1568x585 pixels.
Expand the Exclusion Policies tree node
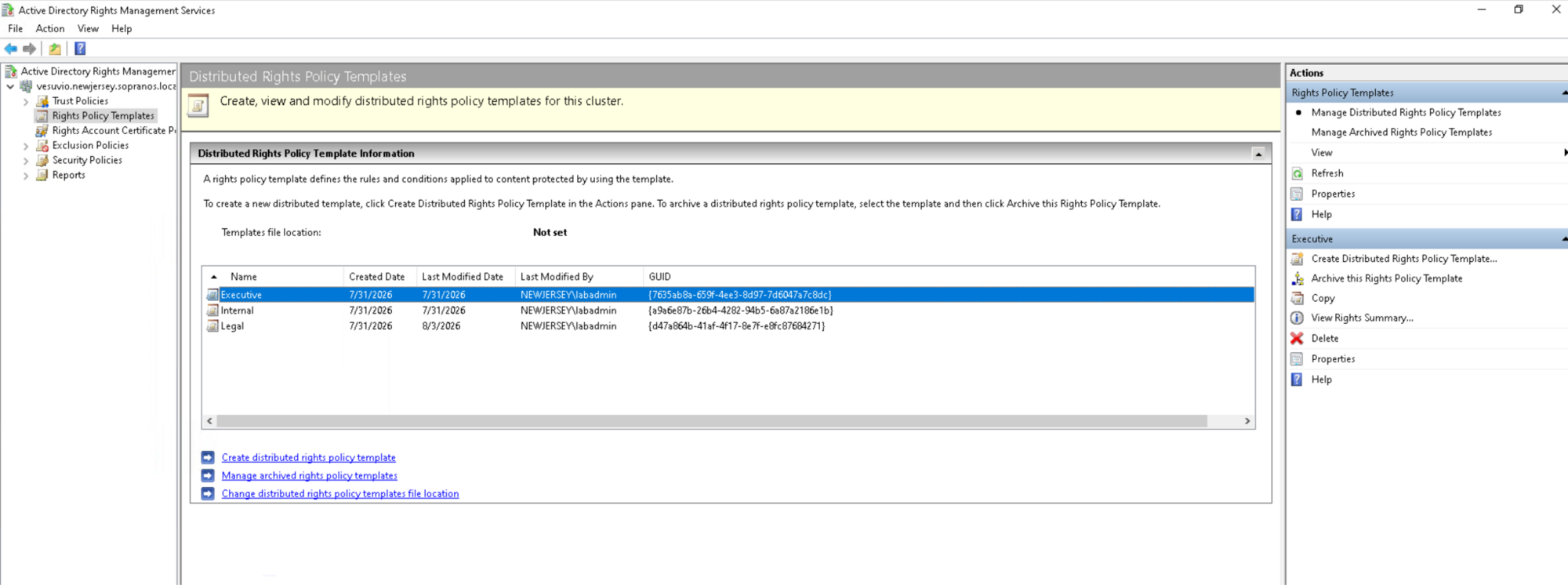click(x=26, y=147)
